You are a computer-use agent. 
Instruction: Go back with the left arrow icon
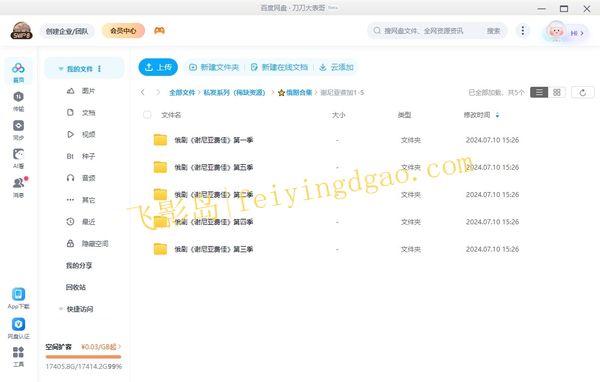(x=143, y=93)
